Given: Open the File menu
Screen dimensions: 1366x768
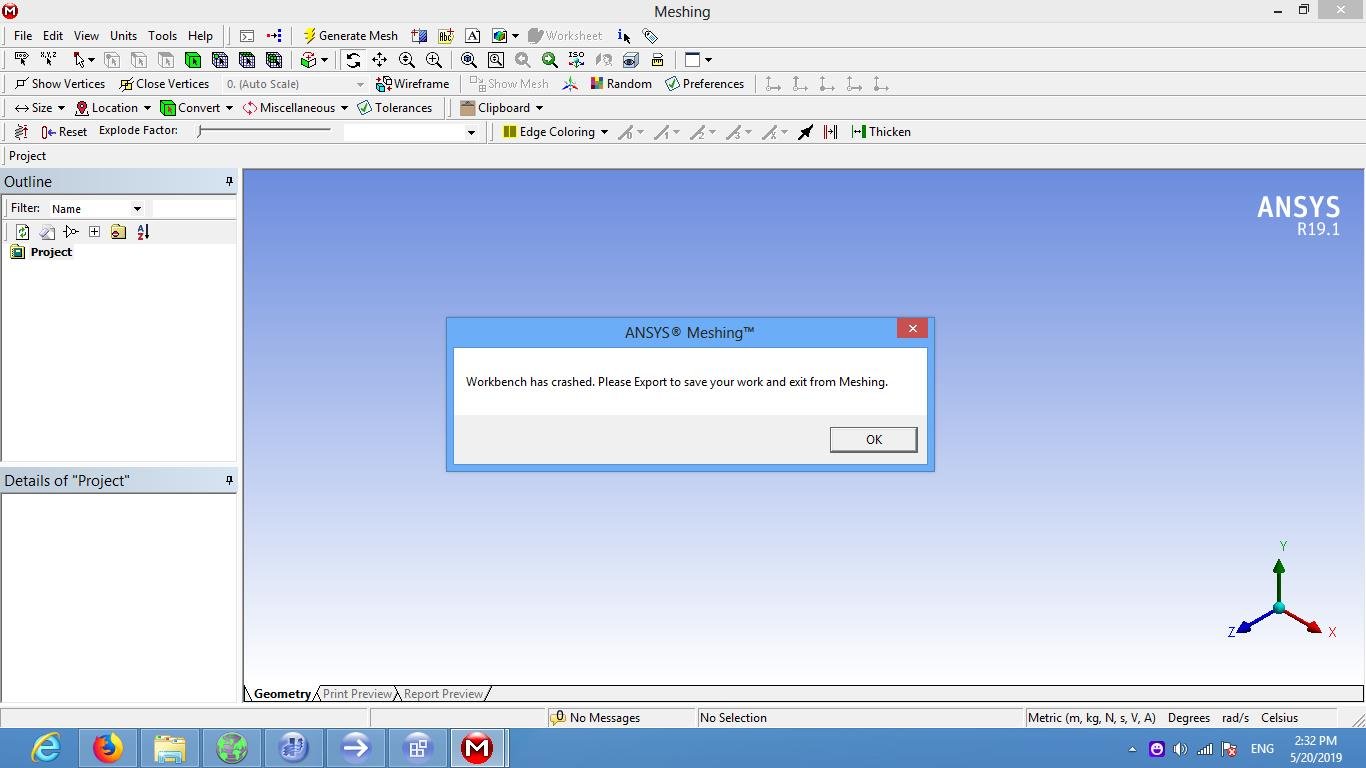Looking at the screenshot, I should point(23,36).
